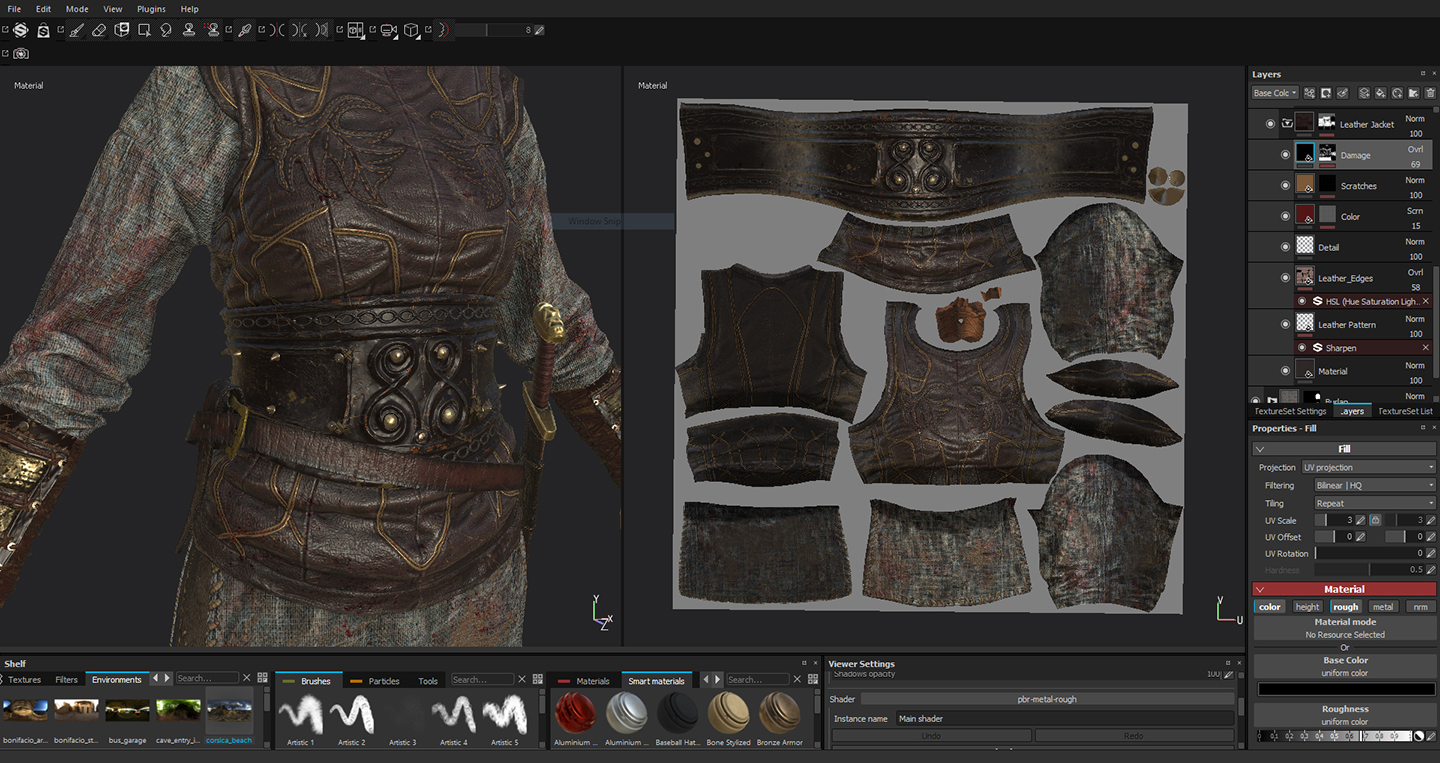
Task: Collapse the Material section
Action: (x=1260, y=589)
